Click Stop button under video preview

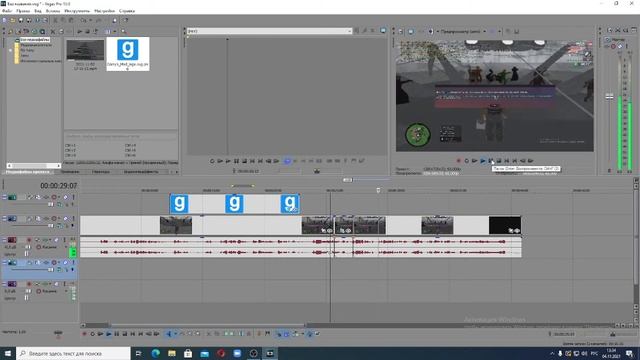point(499,161)
